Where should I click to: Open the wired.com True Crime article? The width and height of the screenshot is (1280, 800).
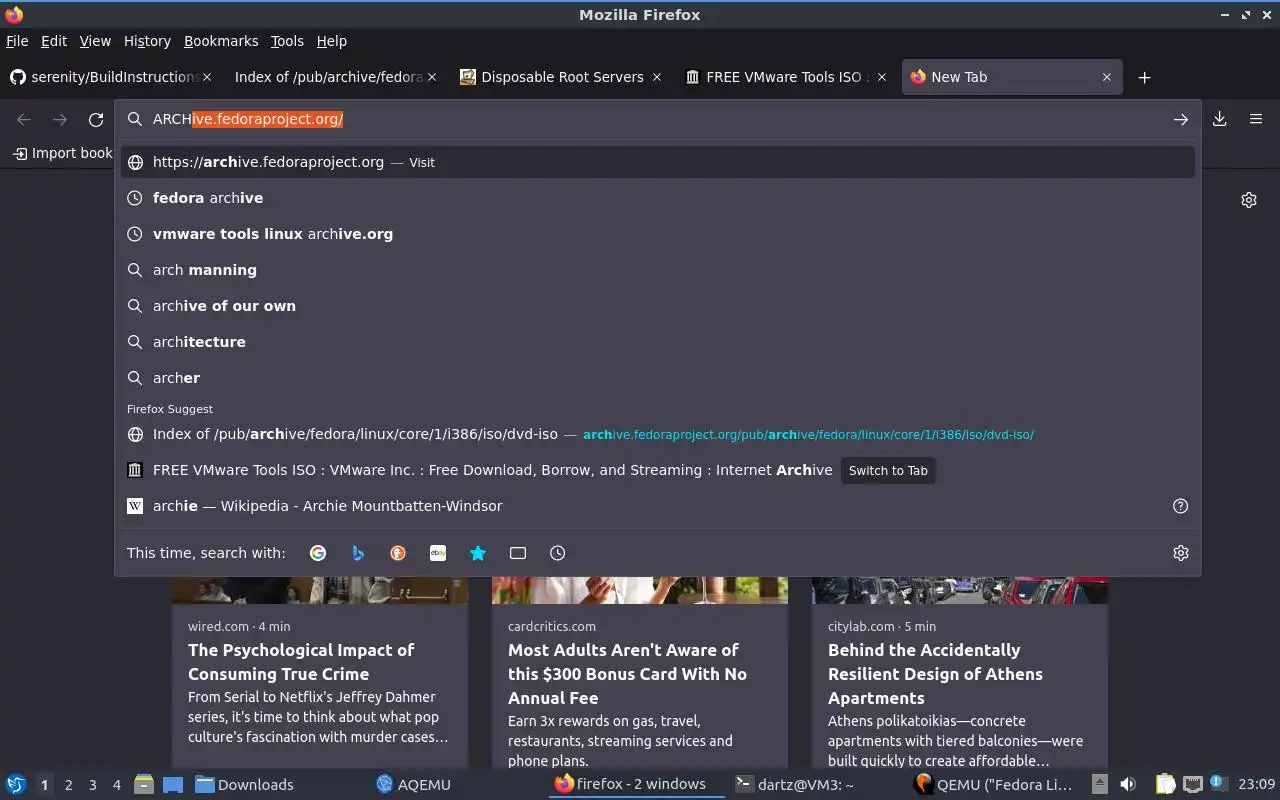click(x=320, y=670)
